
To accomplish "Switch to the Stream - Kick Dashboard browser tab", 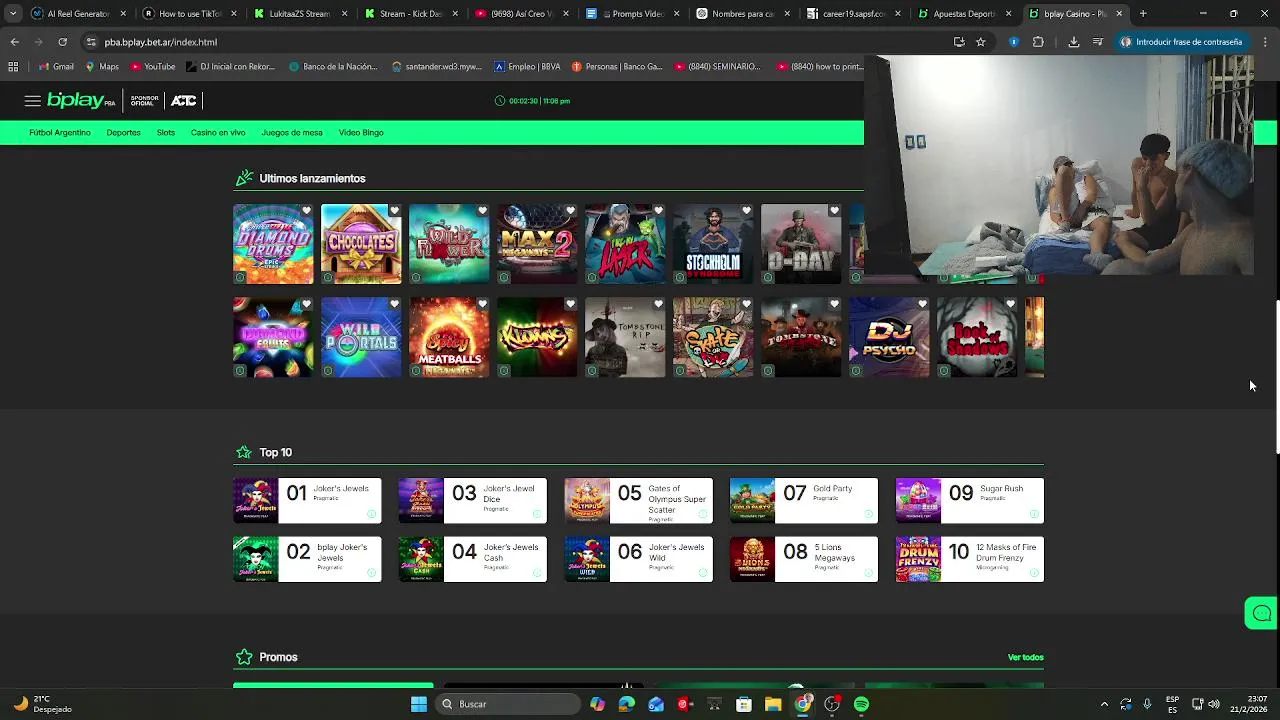I will click(410, 14).
